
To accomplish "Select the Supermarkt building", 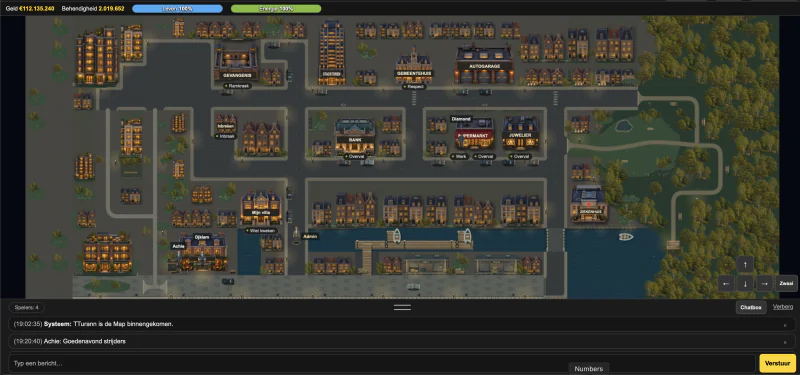I will point(474,134).
